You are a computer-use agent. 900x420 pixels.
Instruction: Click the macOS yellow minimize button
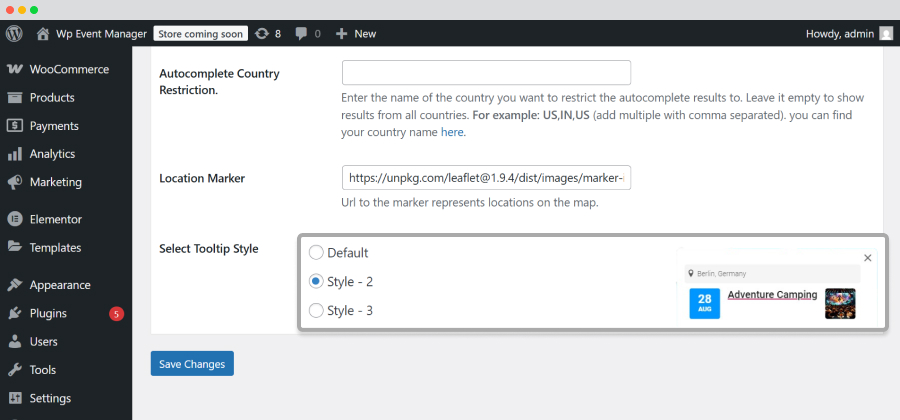[x=22, y=10]
